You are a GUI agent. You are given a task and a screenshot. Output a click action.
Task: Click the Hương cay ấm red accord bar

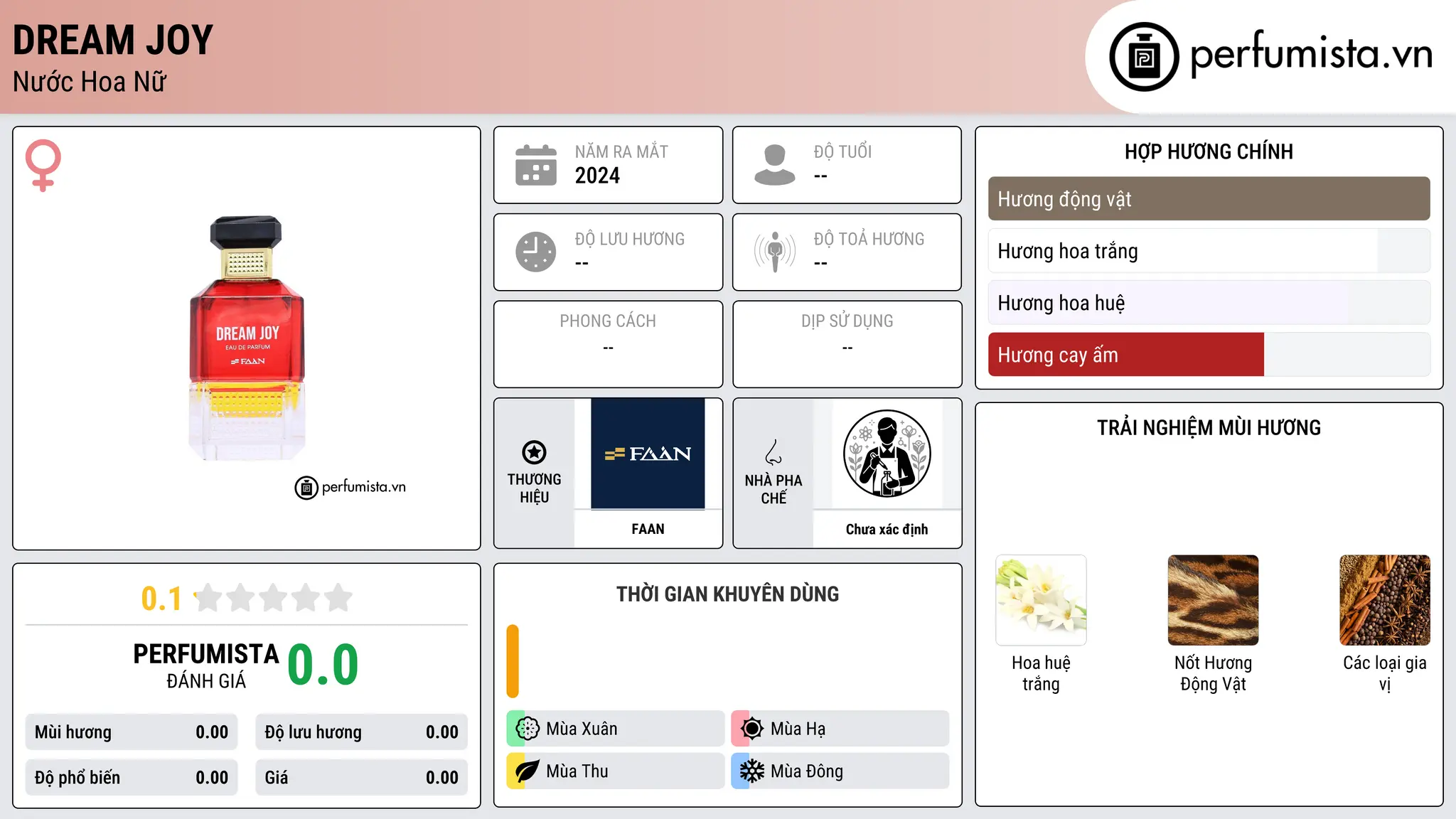pyautogui.click(x=1126, y=354)
